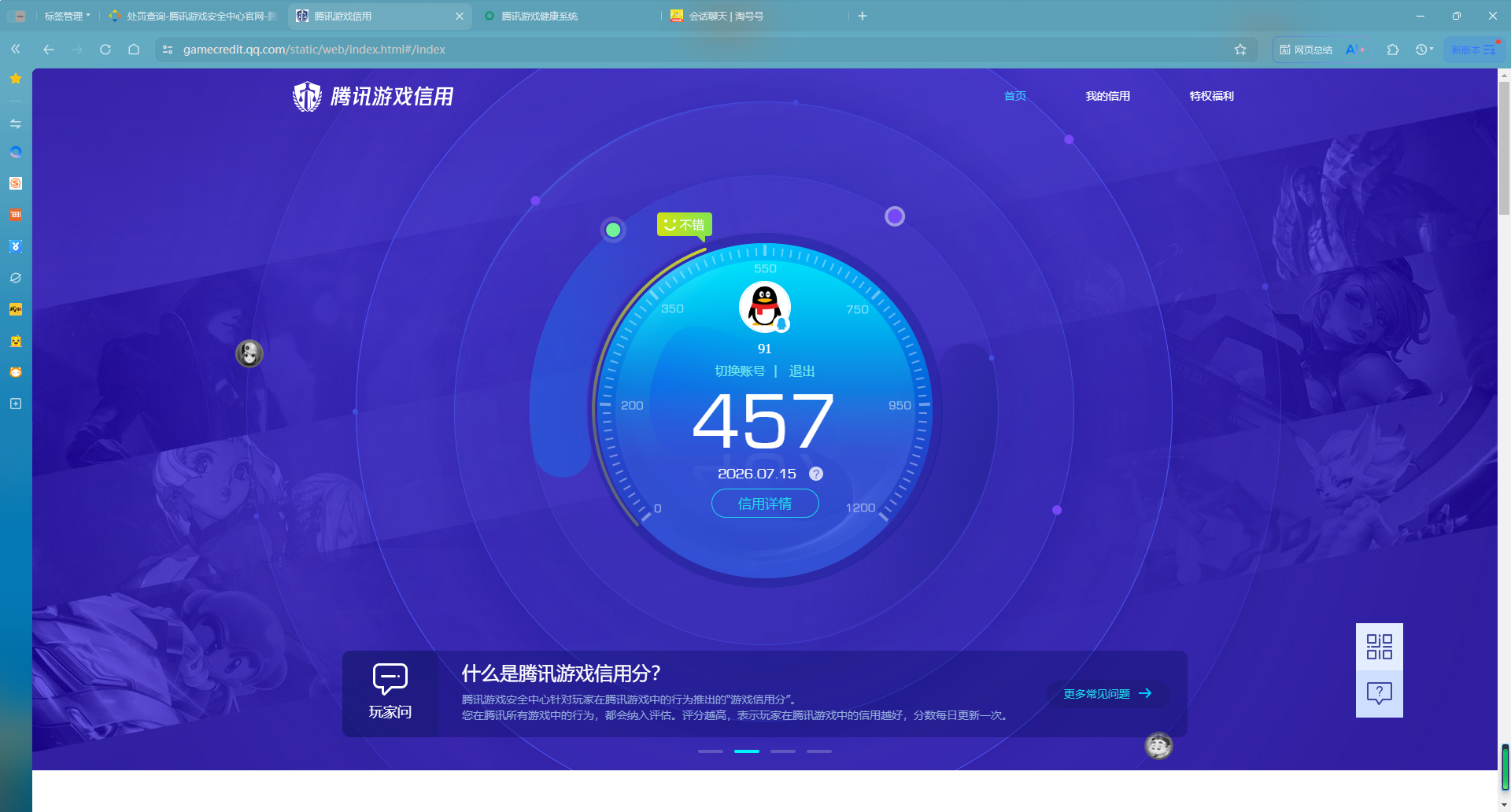Click the question feedback floating button

tap(1380, 694)
